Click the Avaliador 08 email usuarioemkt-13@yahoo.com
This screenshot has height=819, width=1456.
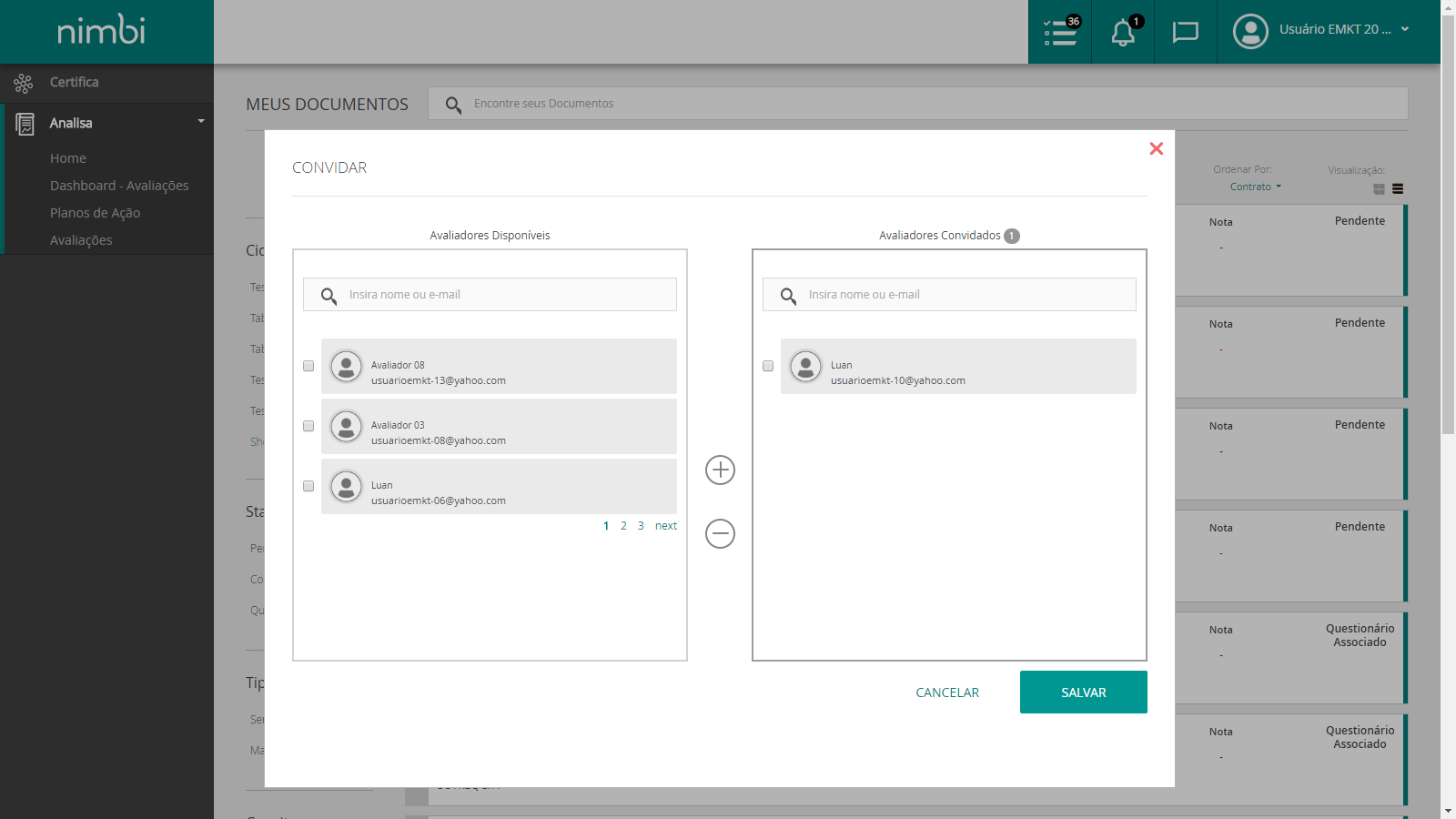439,381
